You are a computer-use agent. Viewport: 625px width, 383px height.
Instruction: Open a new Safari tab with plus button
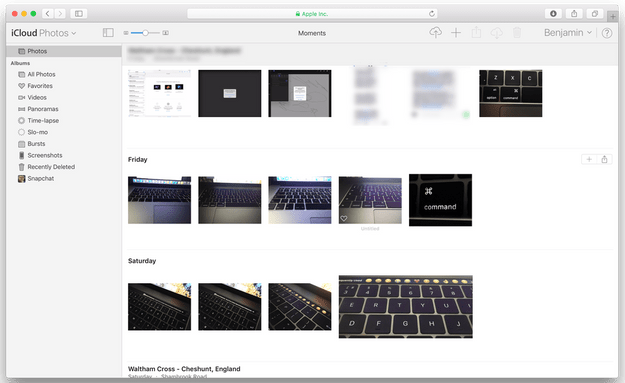pos(613,16)
